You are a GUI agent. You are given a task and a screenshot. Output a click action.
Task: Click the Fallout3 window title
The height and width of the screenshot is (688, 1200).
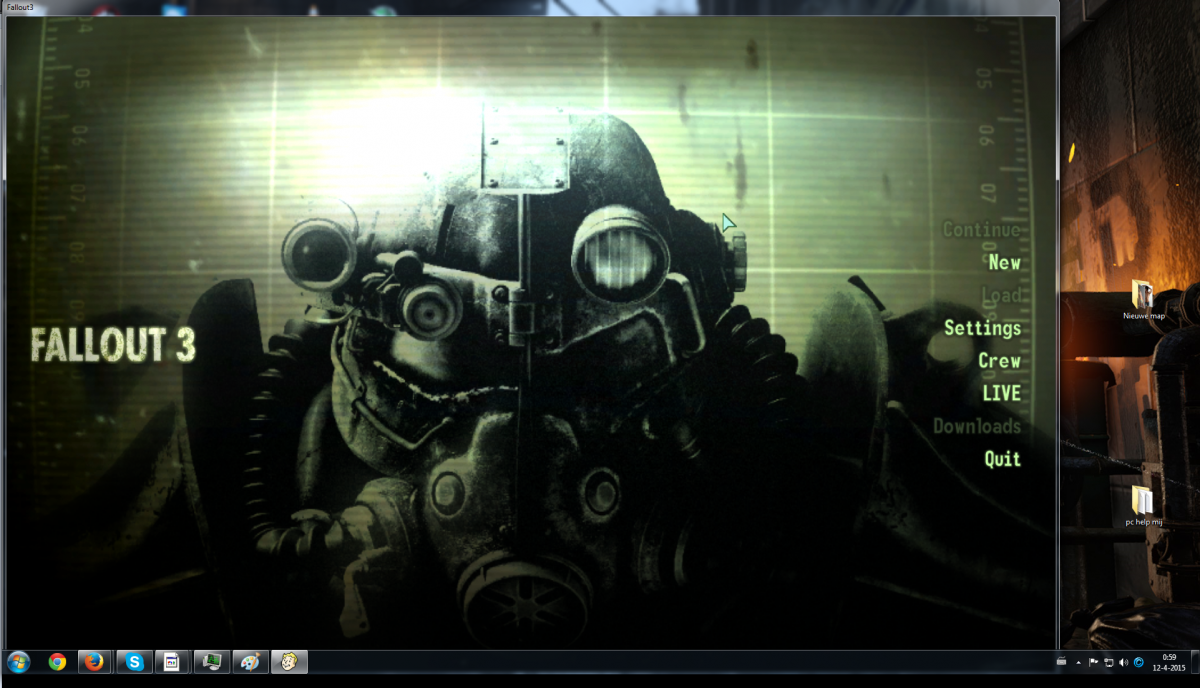point(20,7)
